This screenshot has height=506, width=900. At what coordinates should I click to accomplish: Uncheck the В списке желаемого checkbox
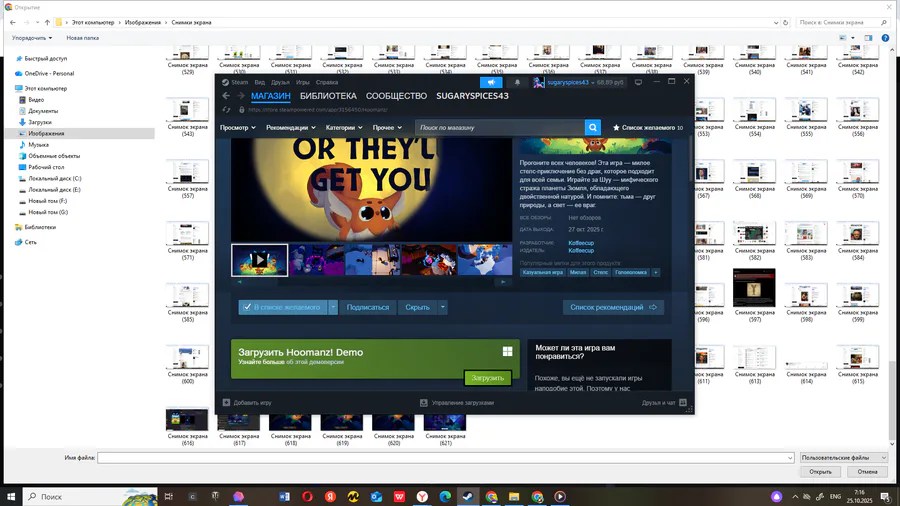[247, 307]
